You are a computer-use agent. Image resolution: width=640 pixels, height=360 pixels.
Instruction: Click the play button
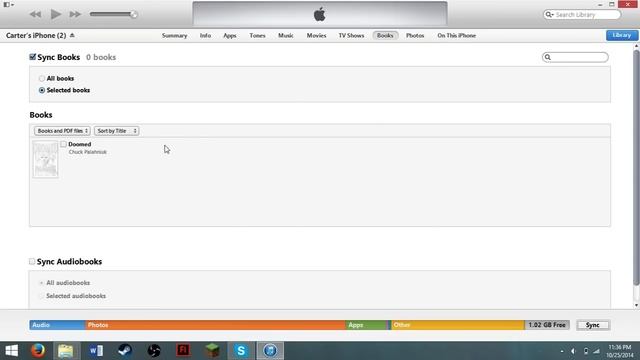56,14
